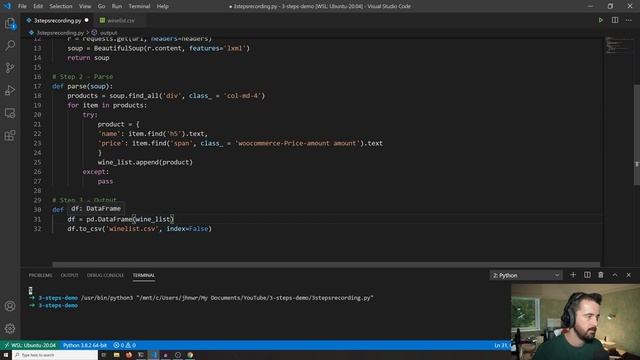Click the editor horizontal scrollbar
This screenshot has width=640, height=360.
[x=326, y=264]
